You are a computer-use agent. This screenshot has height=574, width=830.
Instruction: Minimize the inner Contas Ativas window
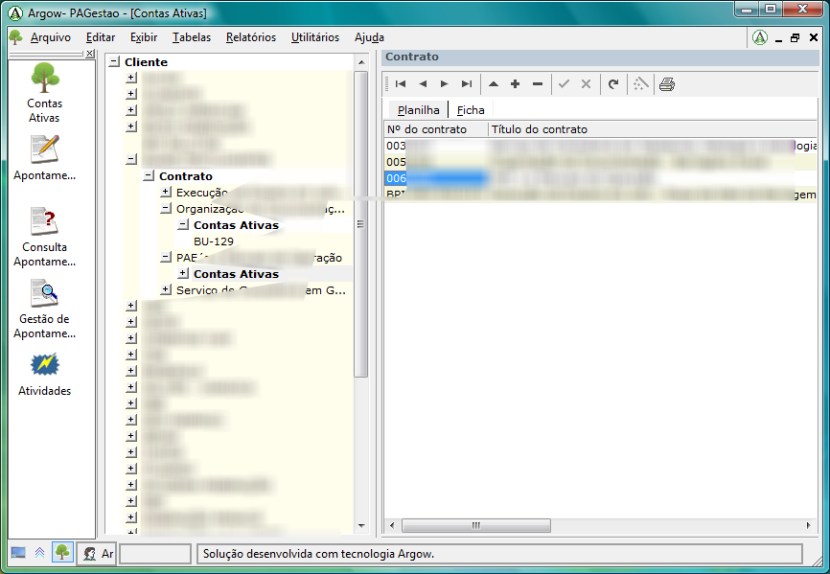(x=778, y=38)
